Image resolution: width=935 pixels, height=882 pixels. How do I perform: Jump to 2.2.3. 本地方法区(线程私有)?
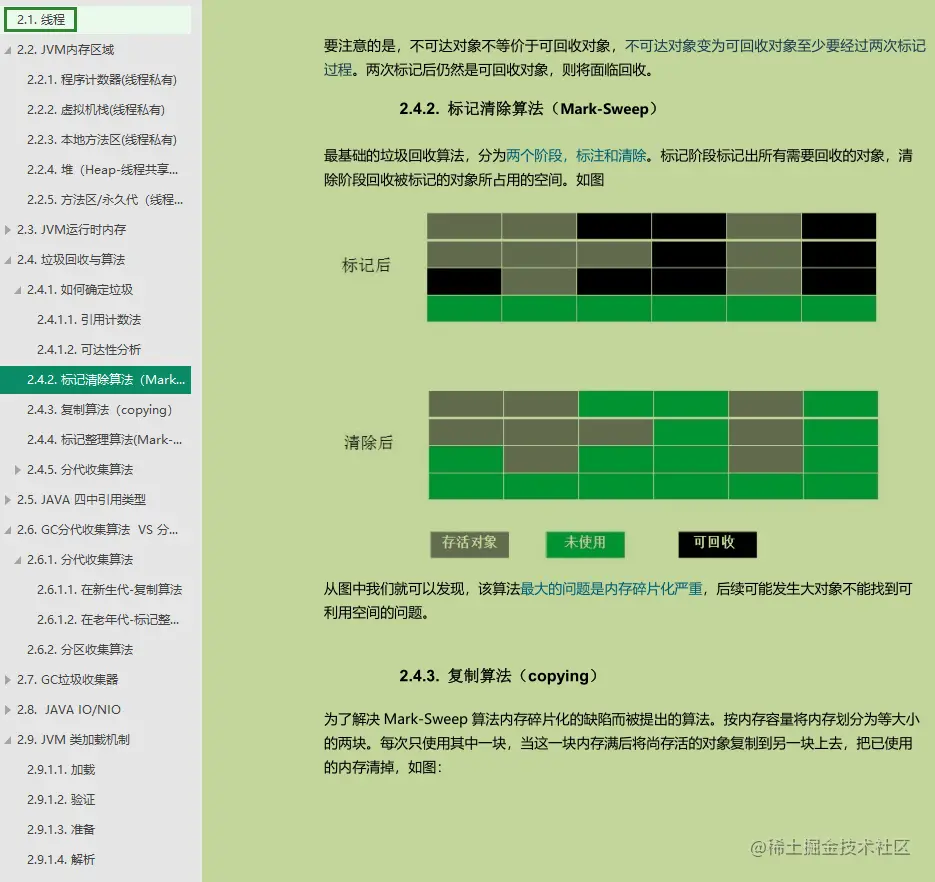102,140
